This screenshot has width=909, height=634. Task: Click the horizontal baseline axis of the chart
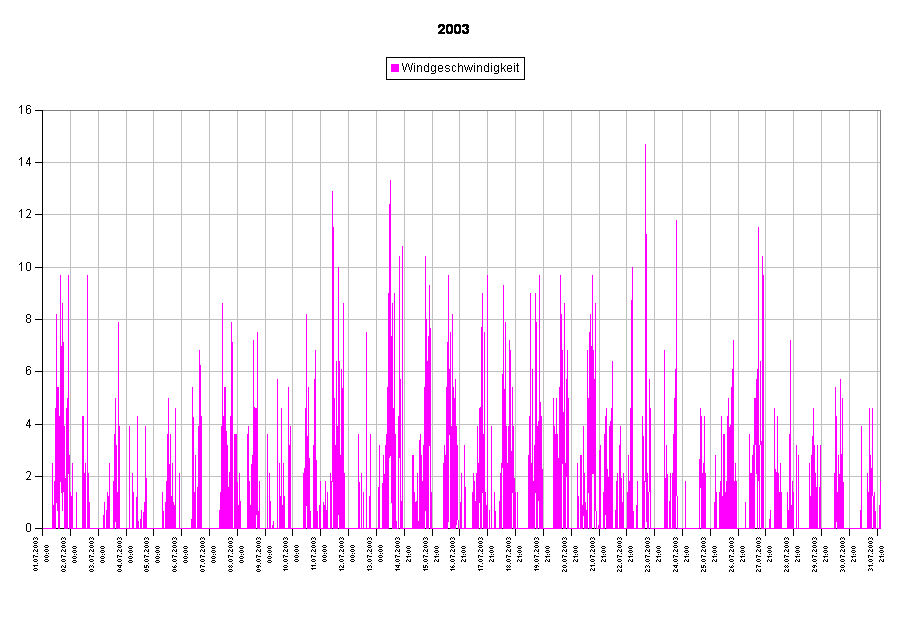tap(460, 528)
